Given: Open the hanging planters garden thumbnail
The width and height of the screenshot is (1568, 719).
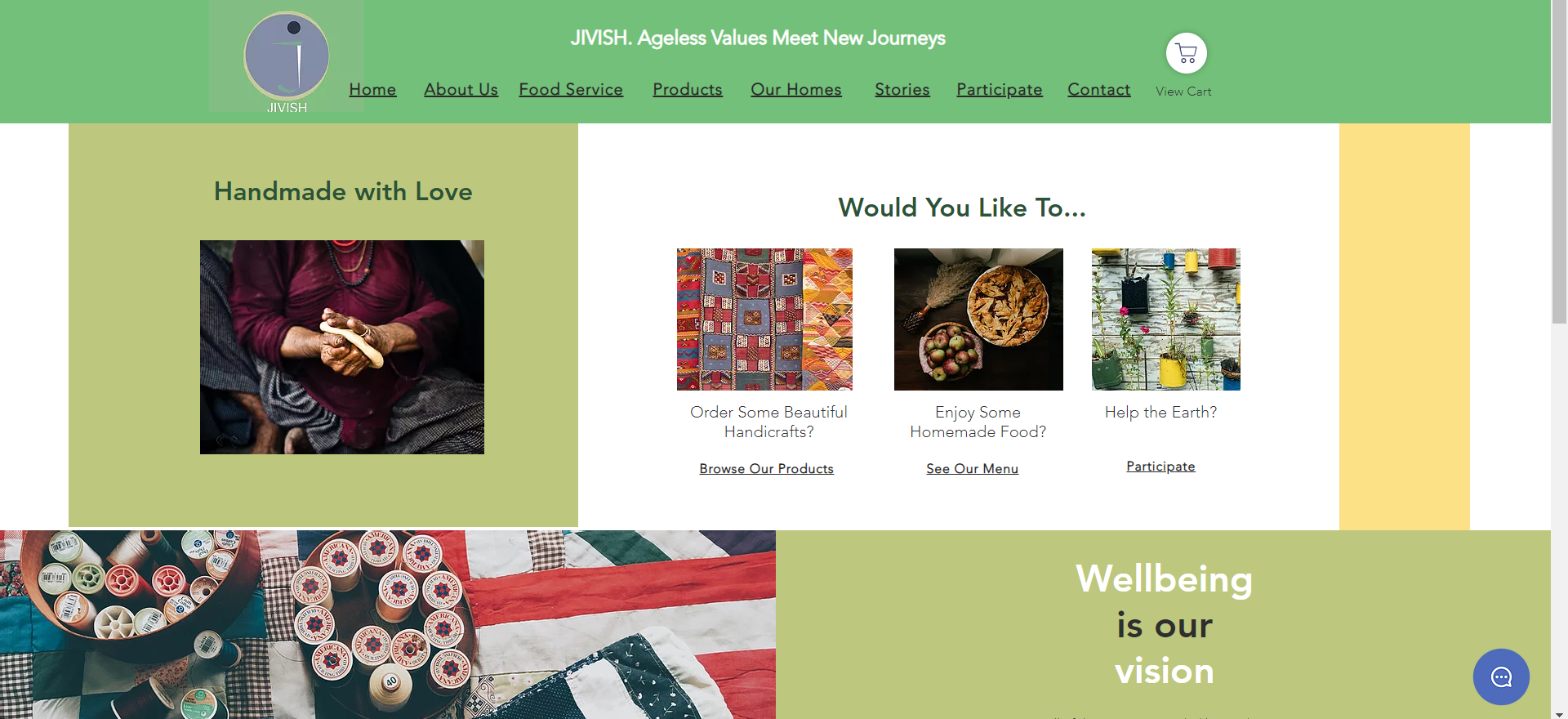Looking at the screenshot, I should tap(1166, 319).
